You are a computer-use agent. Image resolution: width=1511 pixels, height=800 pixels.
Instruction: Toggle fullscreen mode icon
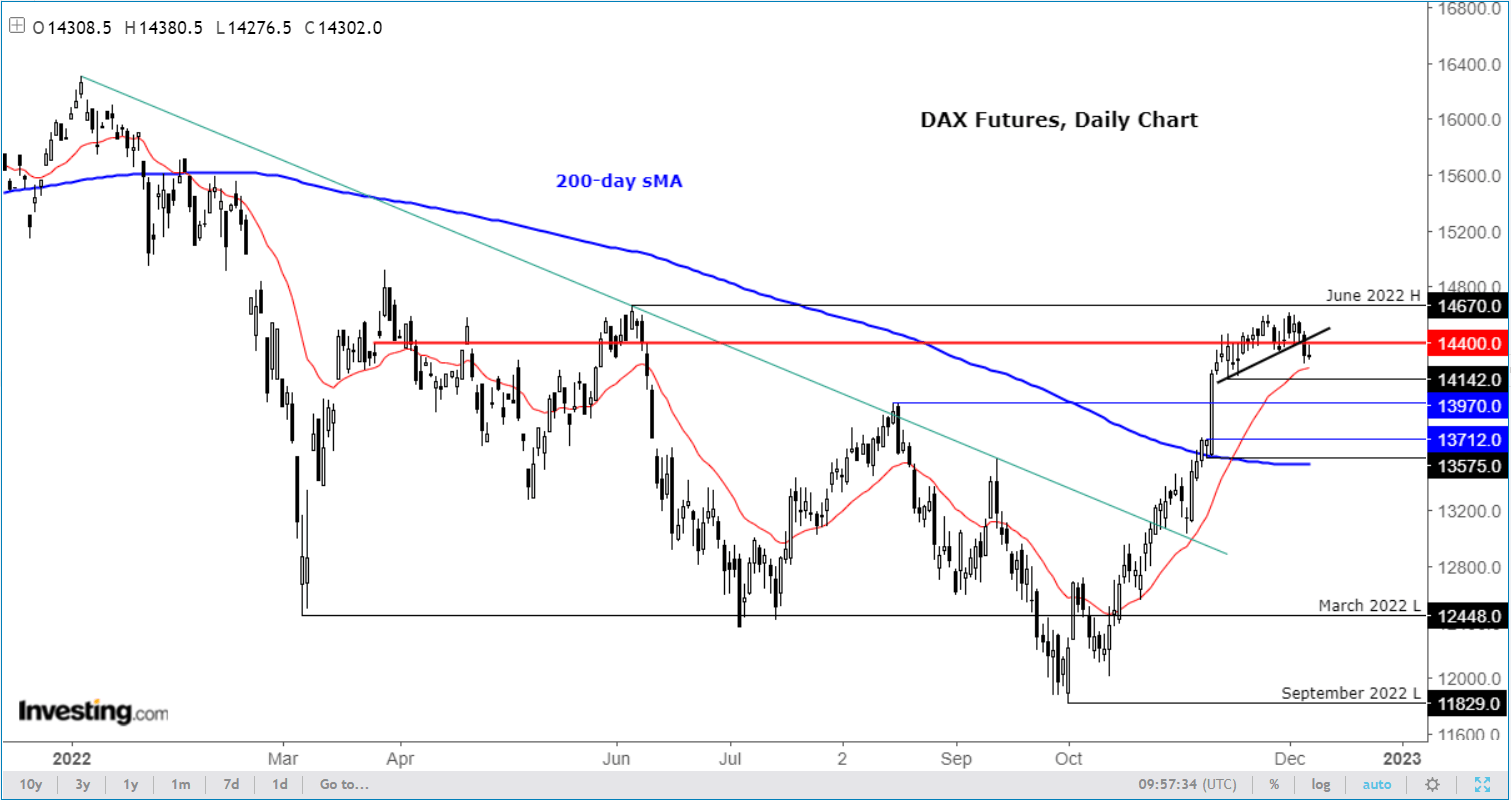(x=1482, y=785)
